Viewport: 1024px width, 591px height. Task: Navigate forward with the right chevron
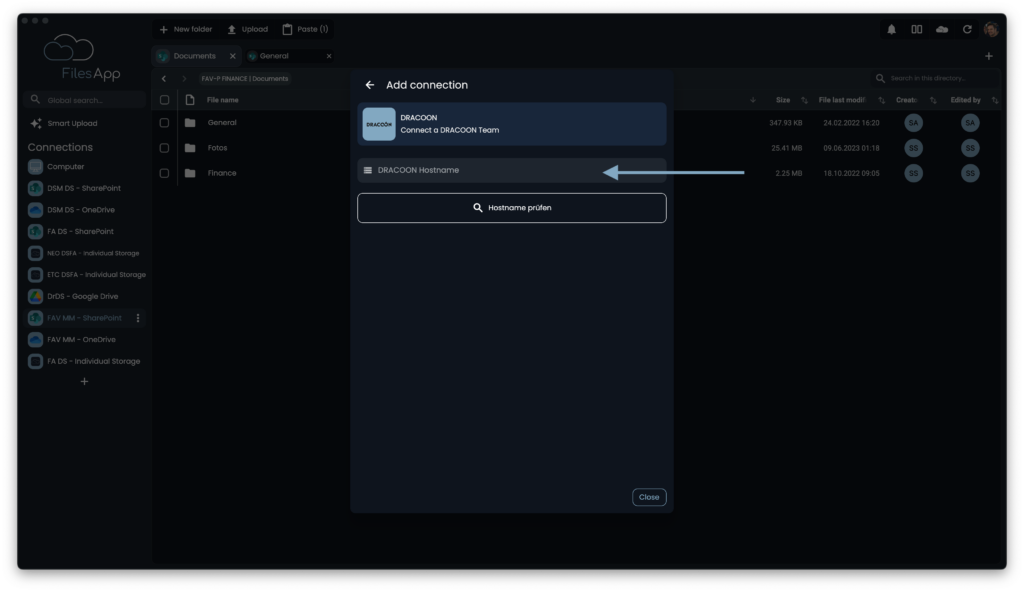pyautogui.click(x=184, y=79)
